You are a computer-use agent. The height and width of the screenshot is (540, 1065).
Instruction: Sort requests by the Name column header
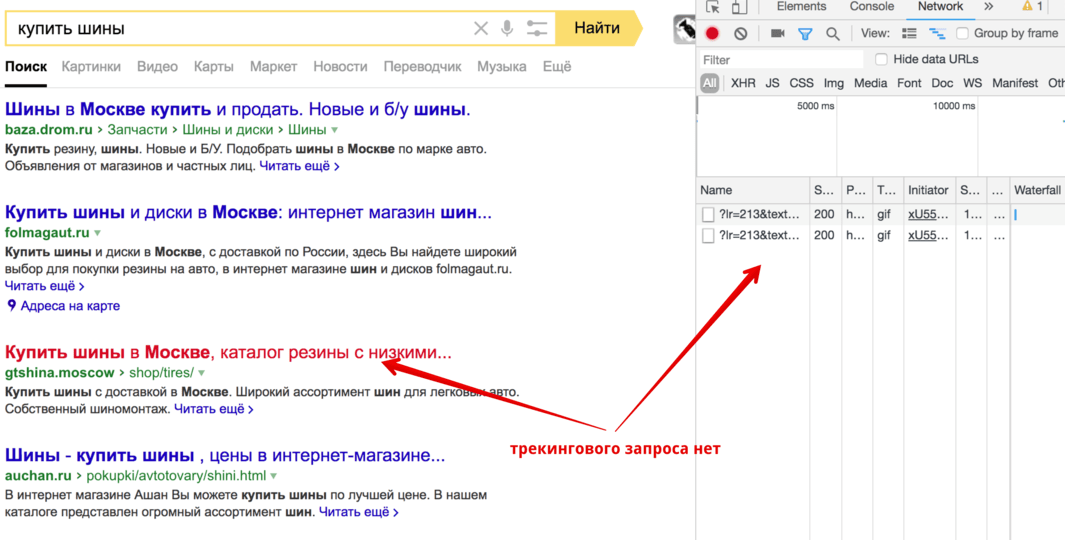tap(753, 190)
